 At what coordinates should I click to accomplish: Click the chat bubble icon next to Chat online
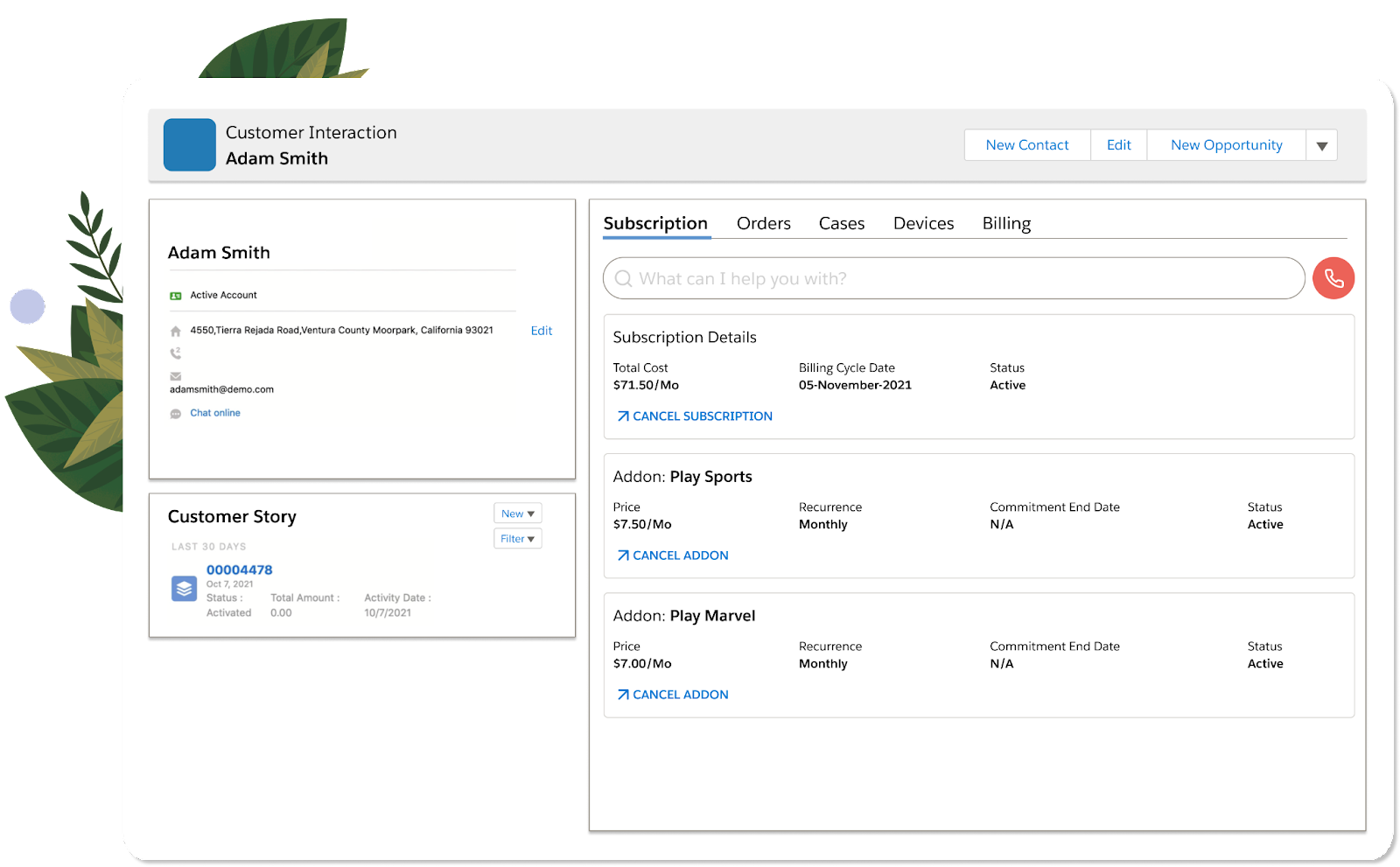click(176, 412)
